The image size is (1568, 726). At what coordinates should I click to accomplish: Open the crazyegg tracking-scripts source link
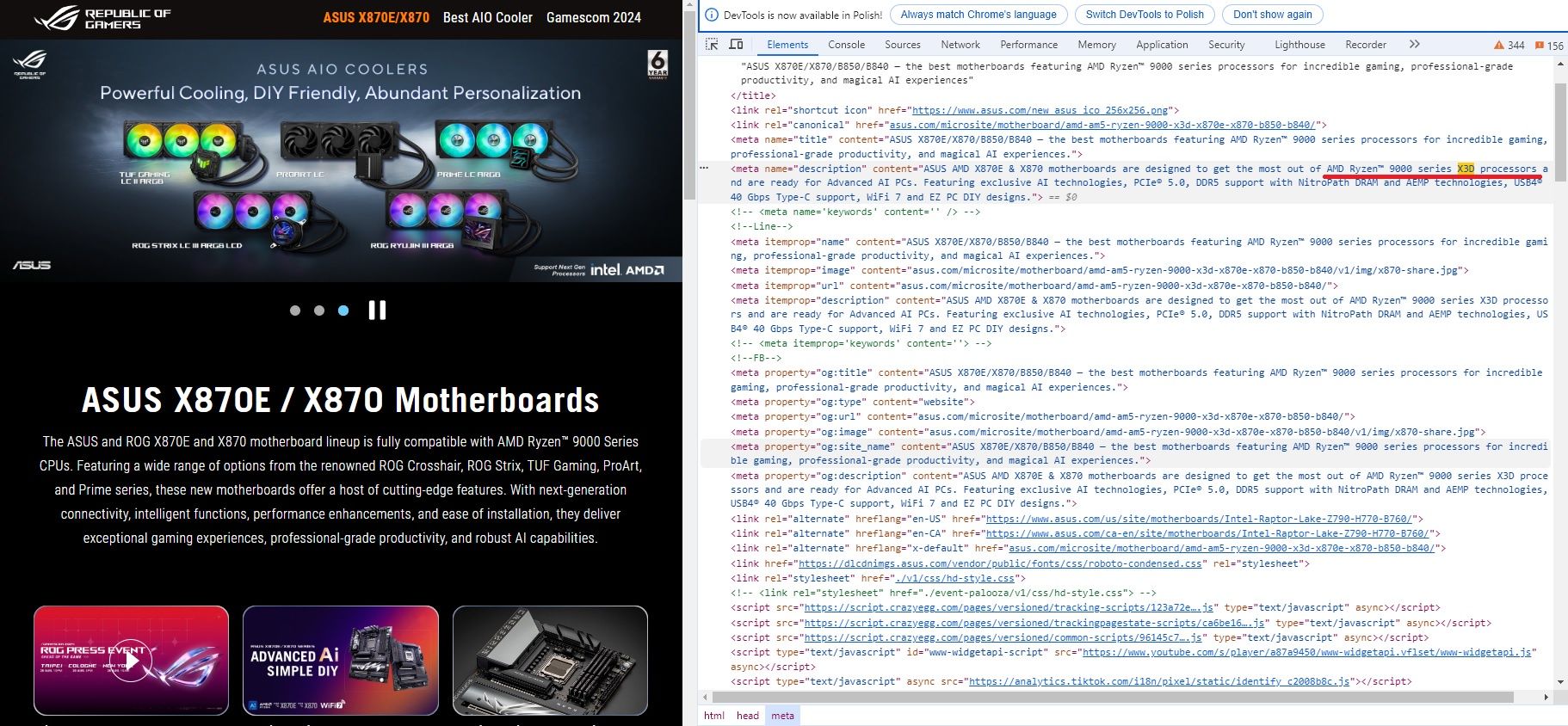click(1009, 607)
